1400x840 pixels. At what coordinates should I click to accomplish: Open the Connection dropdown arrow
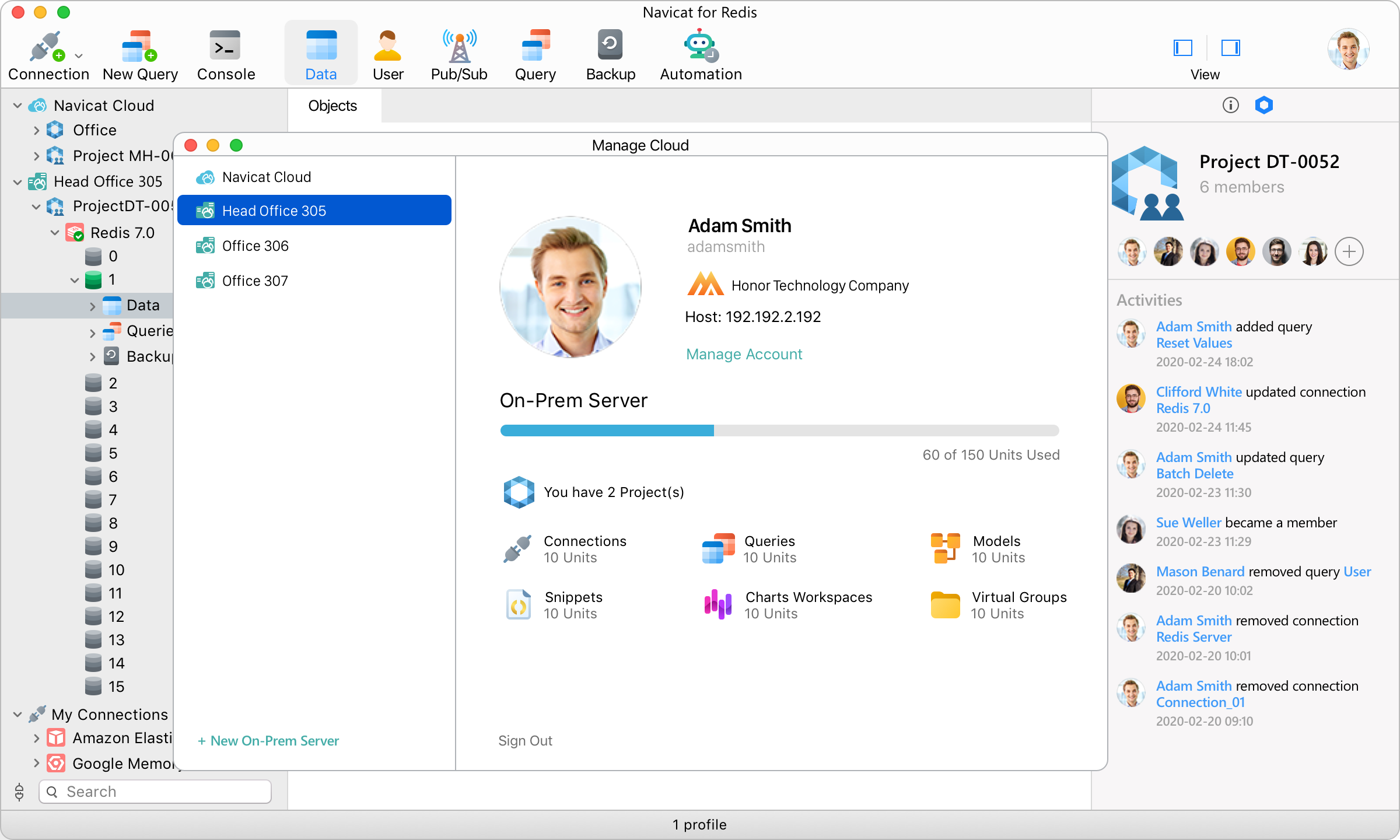click(x=79, y=56)
